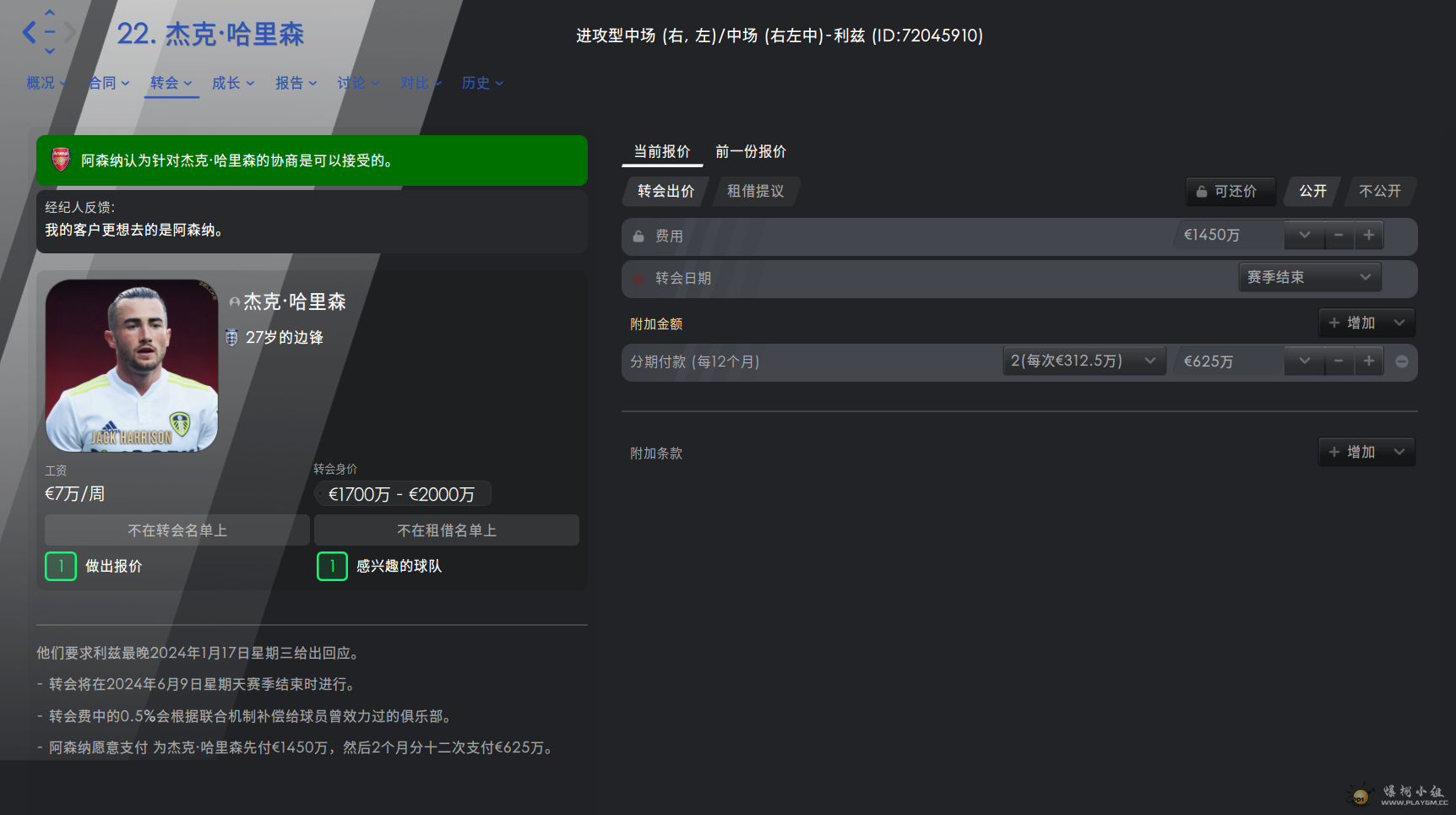This screenshot has width=1456, height=815.
Task: Click the Leeds badge beside 27岁的边锋
Action: tap(231, 338)
